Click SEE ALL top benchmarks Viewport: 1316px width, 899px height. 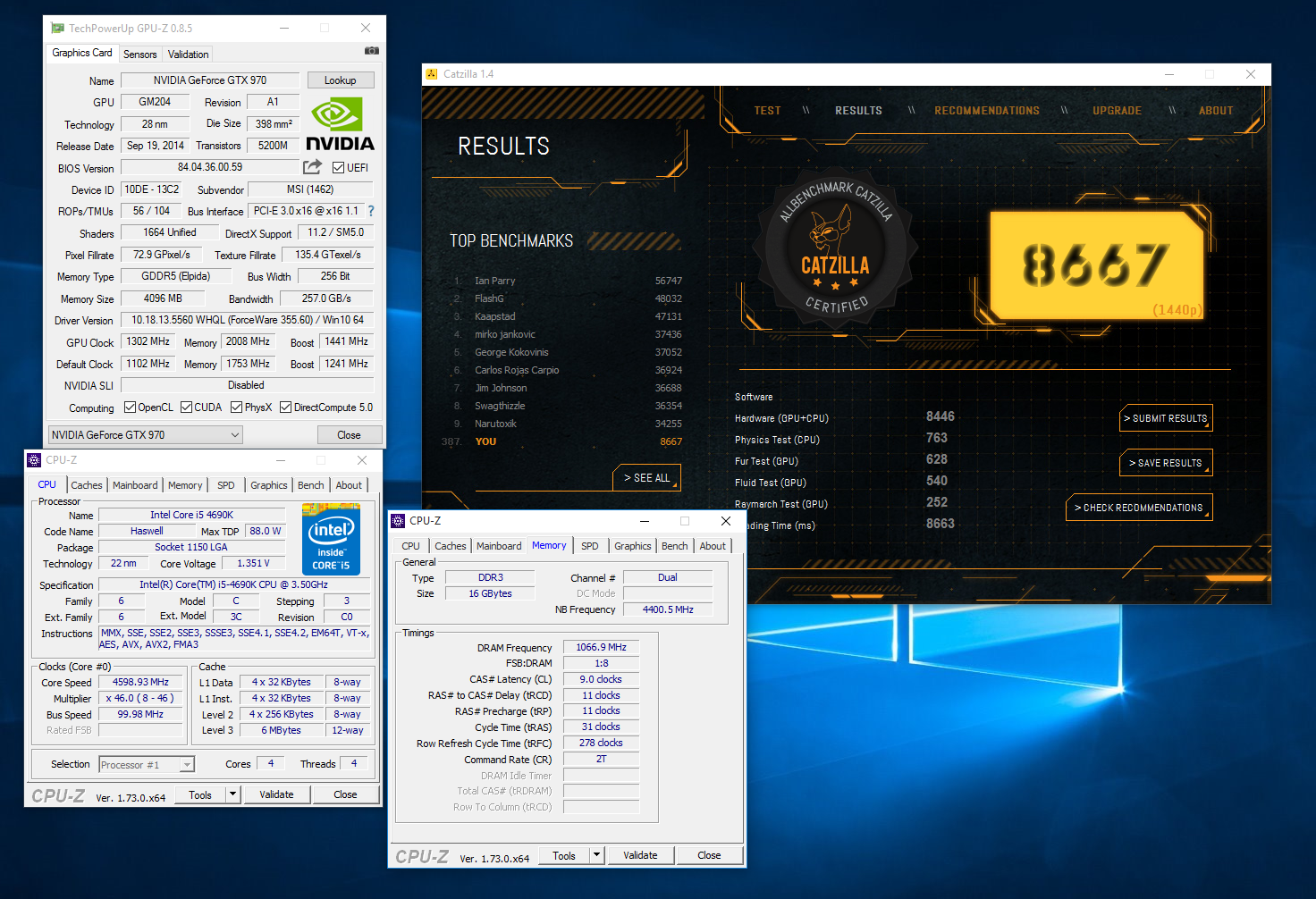646,478
